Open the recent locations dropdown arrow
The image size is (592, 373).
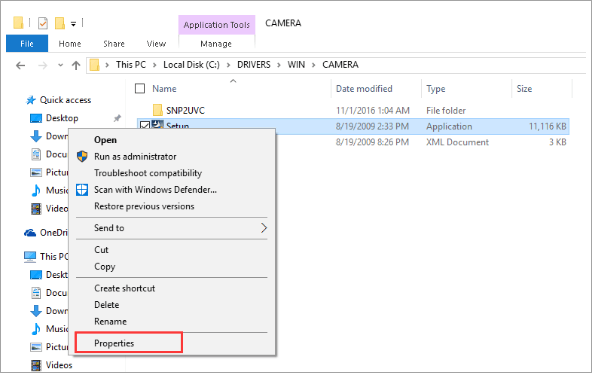pyautogui.click(x=60, y=65)
